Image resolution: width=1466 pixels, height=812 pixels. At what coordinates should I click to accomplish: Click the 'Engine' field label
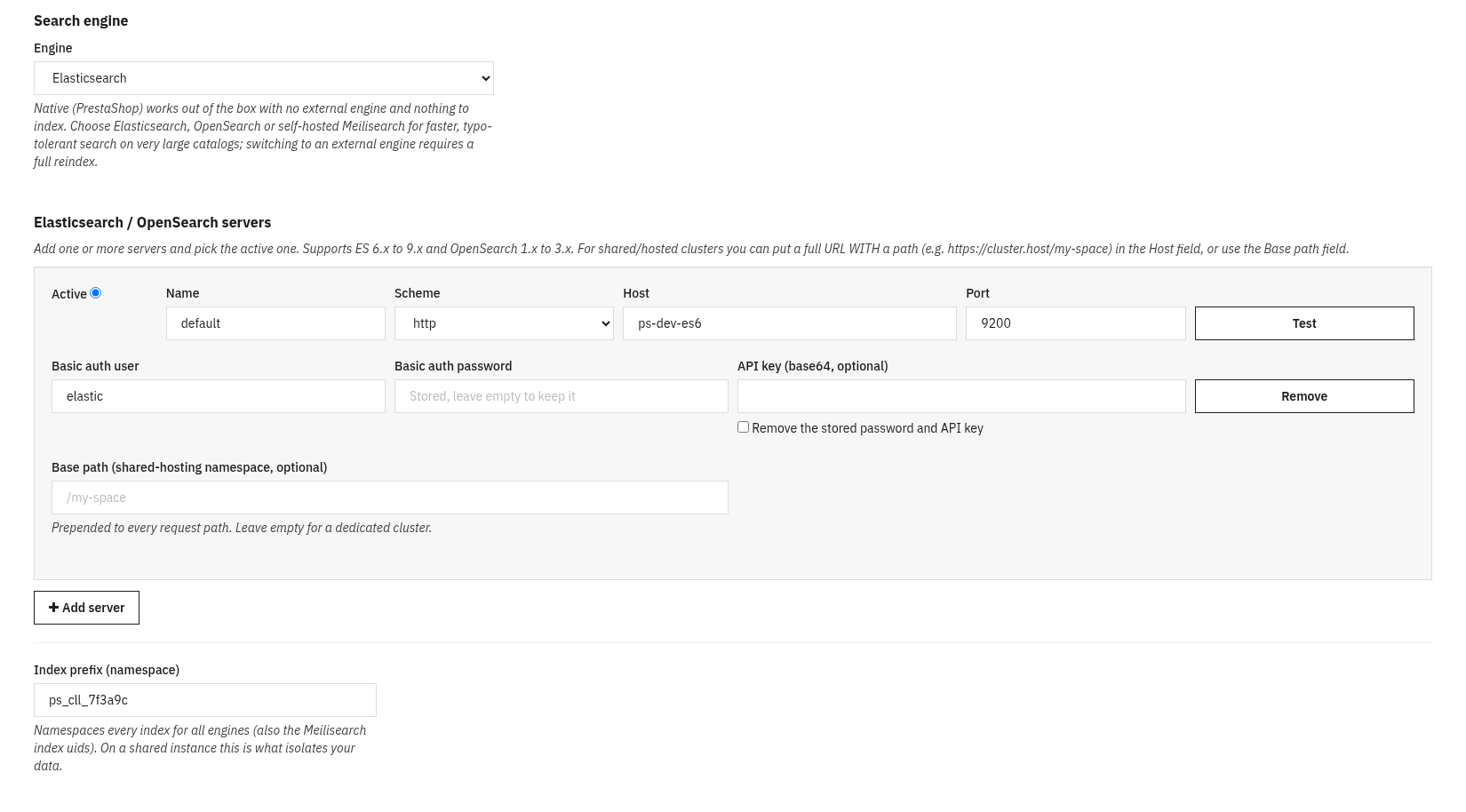(x=53, y=48)
